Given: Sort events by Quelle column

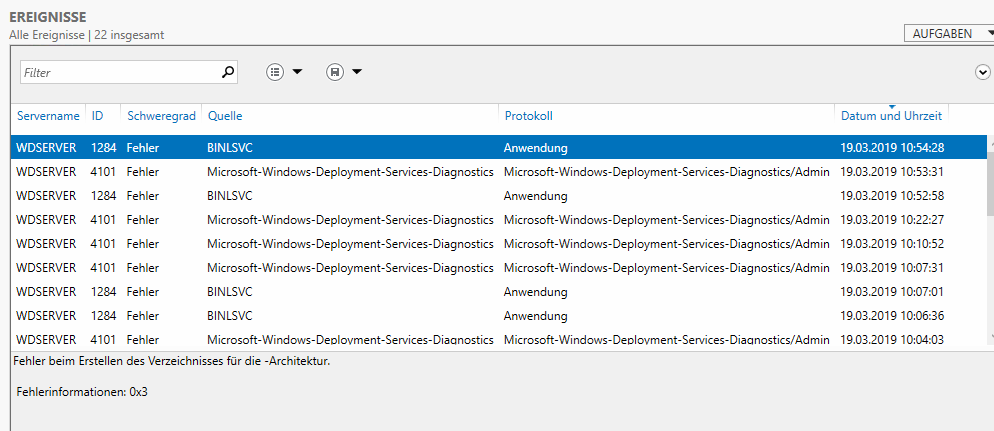Looking at the screenshot, I should pos(225,116).
